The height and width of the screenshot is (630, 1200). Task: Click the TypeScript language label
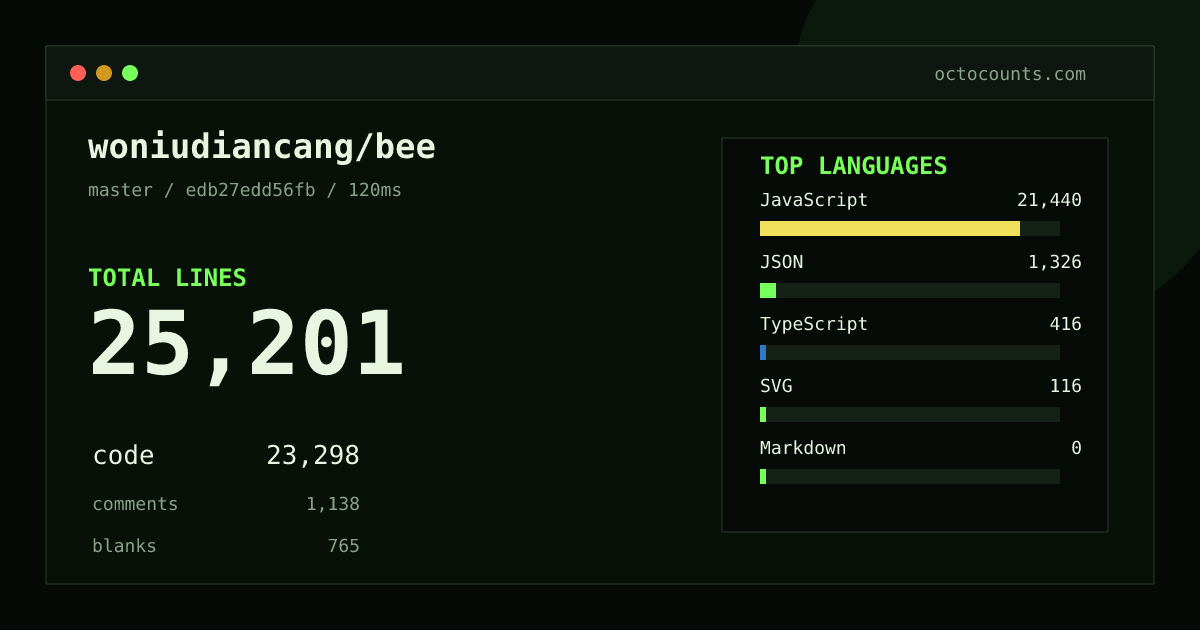814,324
